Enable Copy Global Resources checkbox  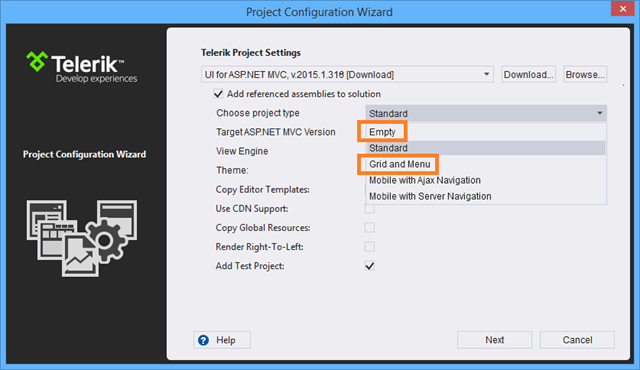[370, 228]
